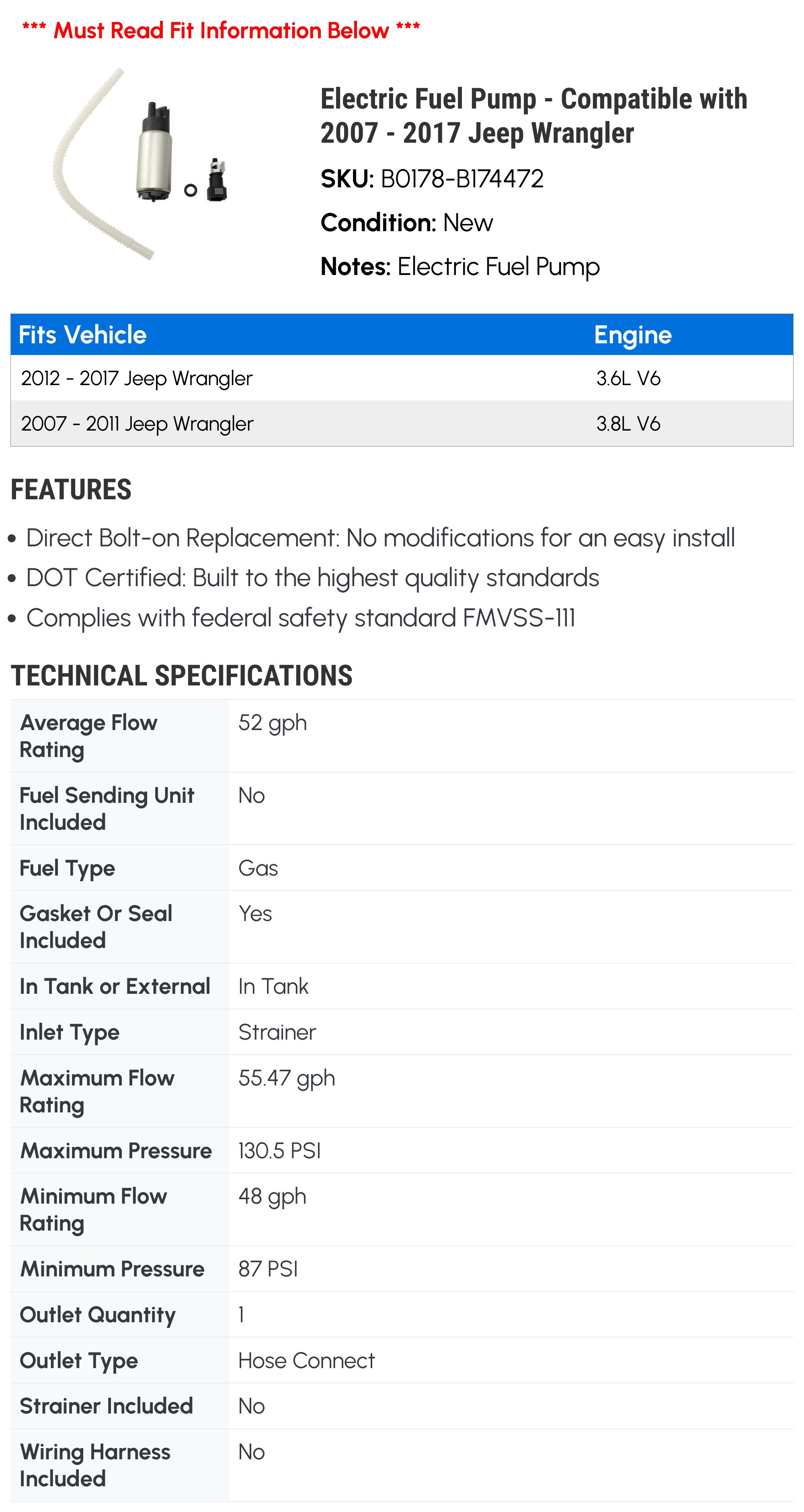Click the Maximum Pressure value 130.5 PSI

click(279, 1151)
